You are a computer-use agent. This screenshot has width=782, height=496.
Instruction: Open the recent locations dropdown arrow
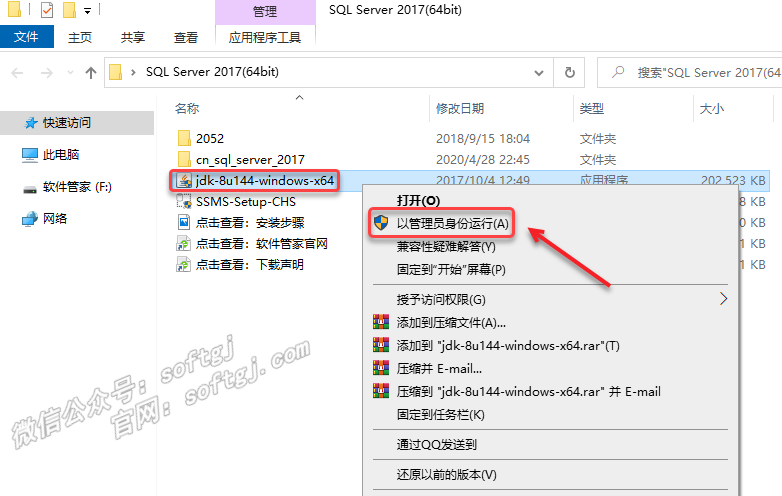pos(70,73)
